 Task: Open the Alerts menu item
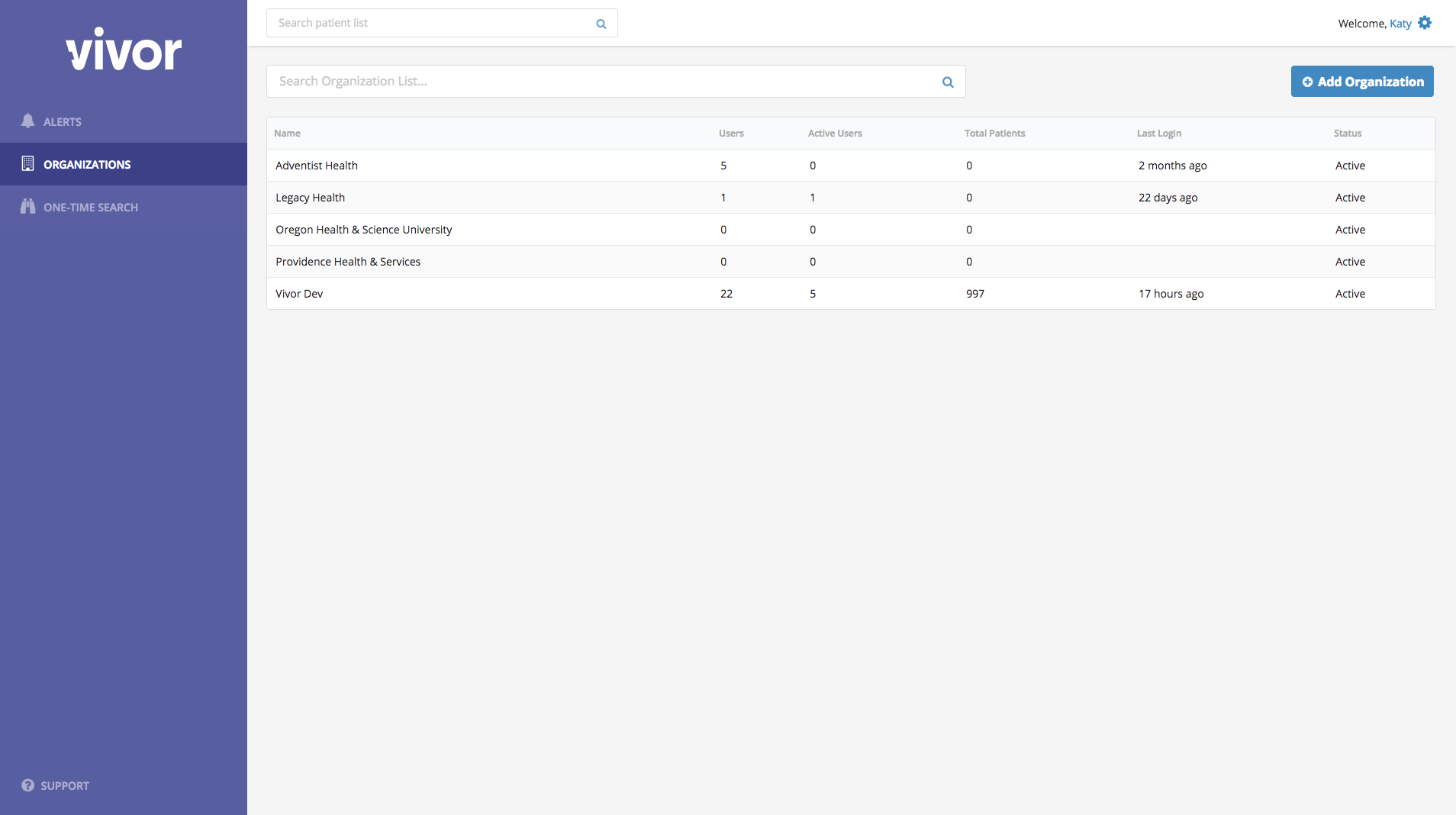[124, 121]
